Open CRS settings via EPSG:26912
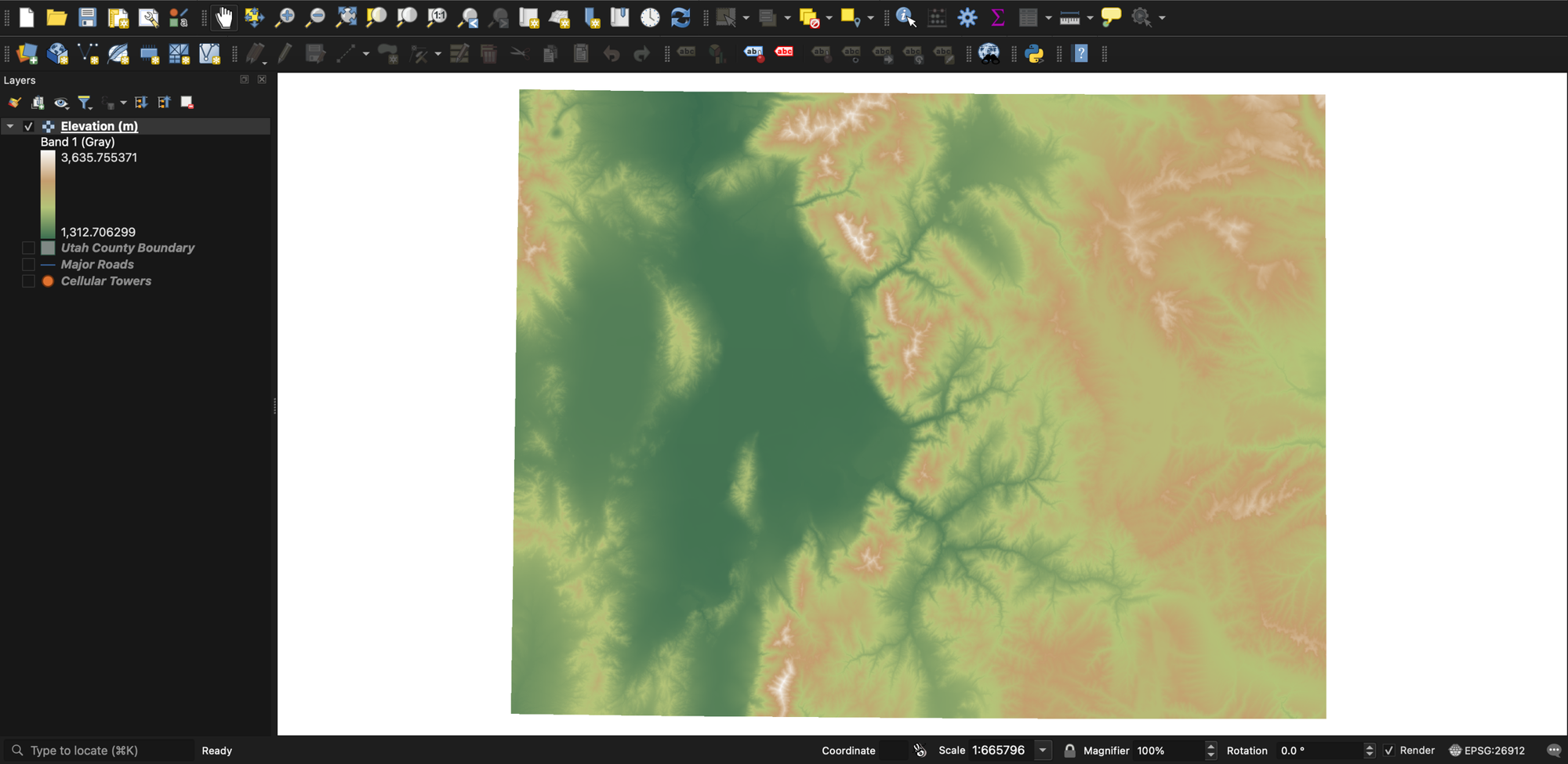Viewport: 1568px width, 764px height. tap(1486, 751)
